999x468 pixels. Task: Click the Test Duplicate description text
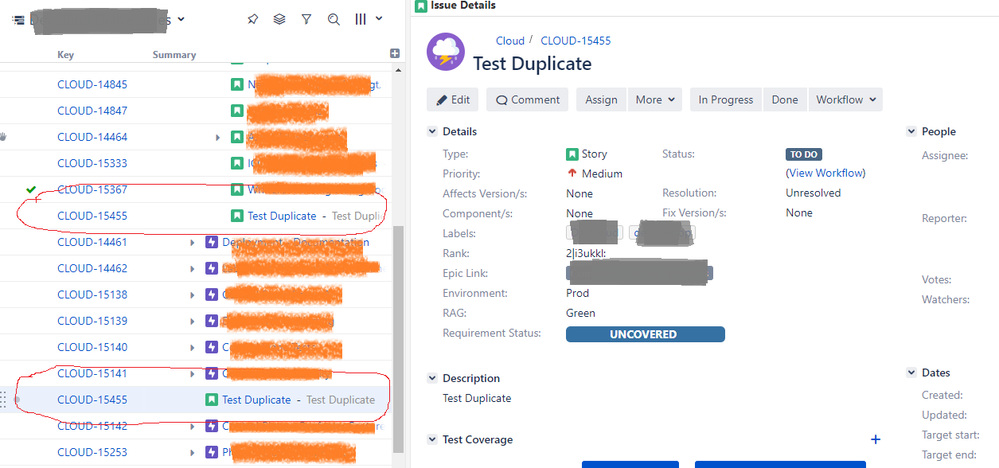[x=477, y=399]
